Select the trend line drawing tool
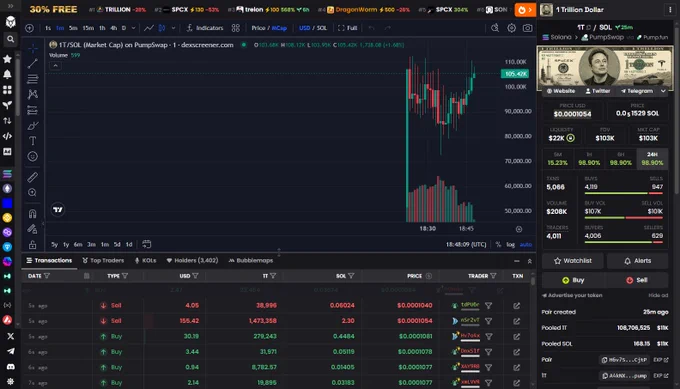 [33, 64]
